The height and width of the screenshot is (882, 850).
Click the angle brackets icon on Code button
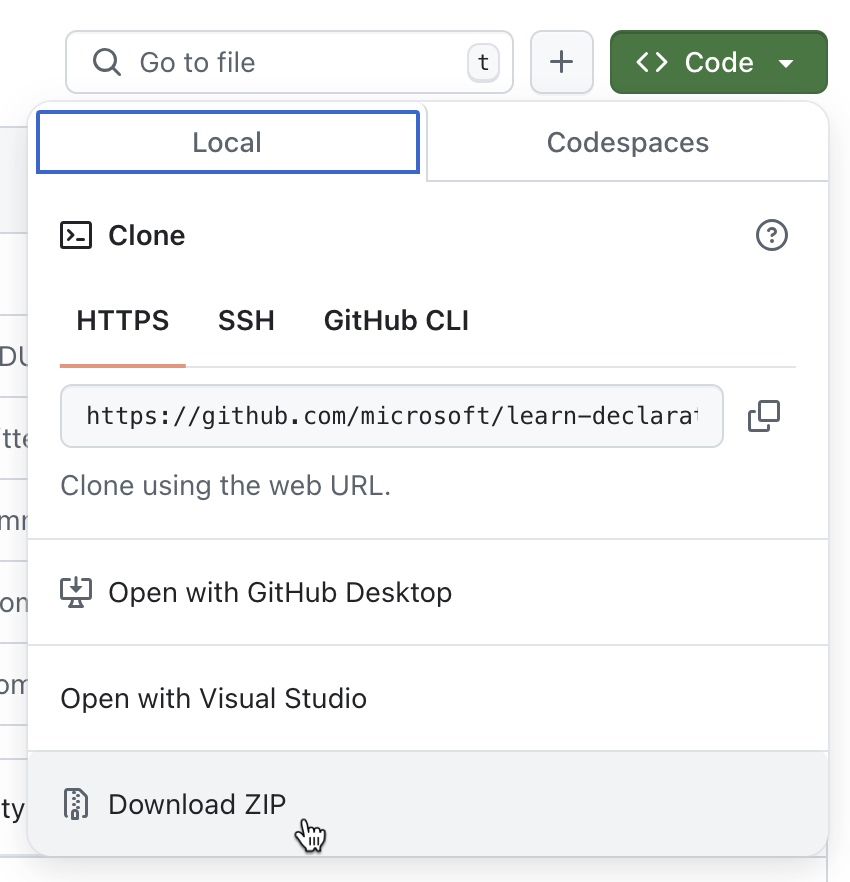click(x=652, y=62)
